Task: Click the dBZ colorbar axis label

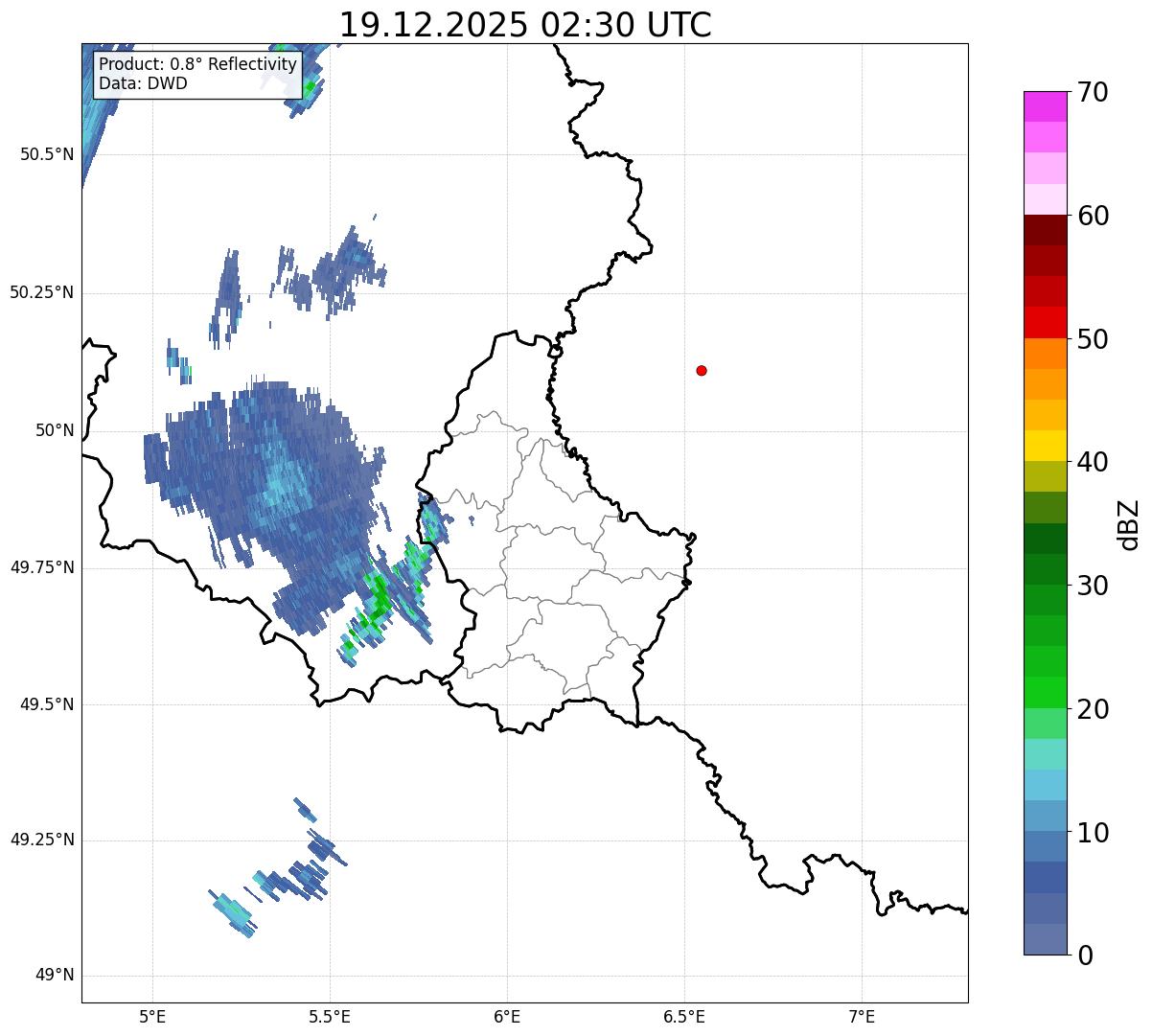Action: (x=1129, y=524)
